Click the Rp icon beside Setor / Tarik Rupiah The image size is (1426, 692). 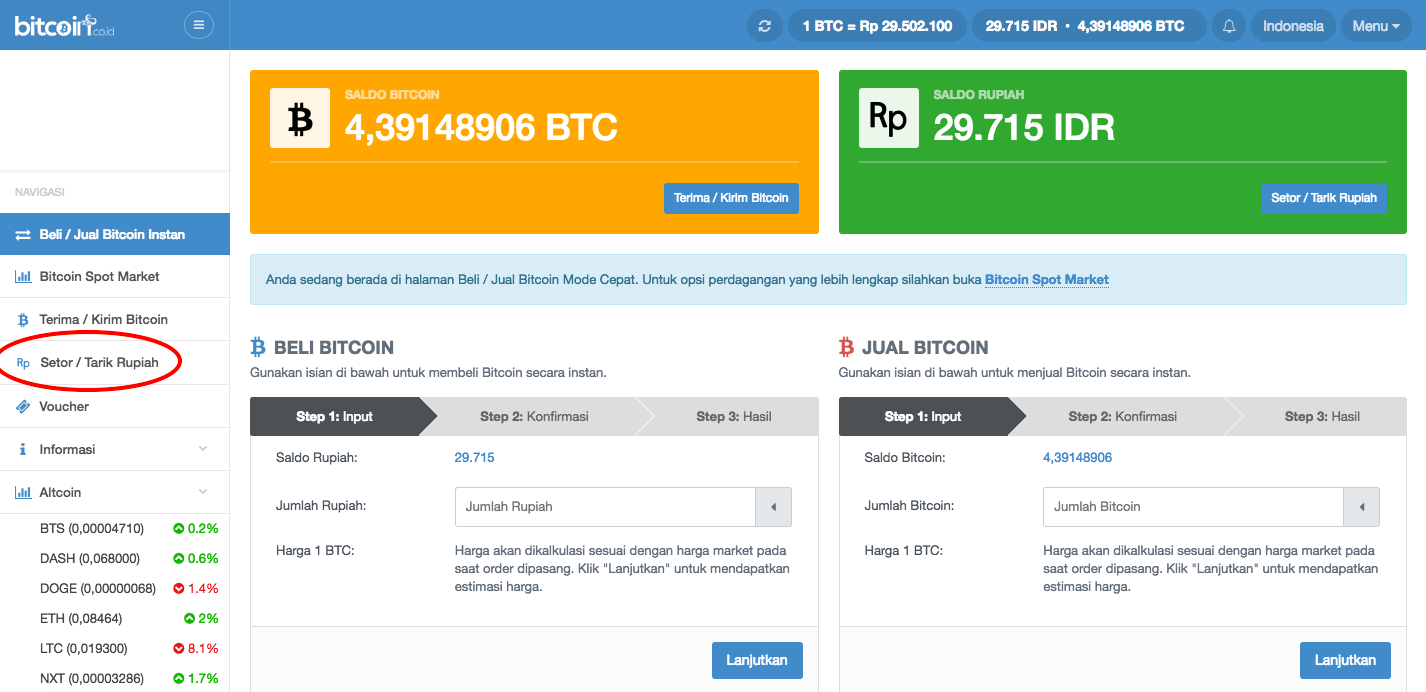click(x=23, y=363)
